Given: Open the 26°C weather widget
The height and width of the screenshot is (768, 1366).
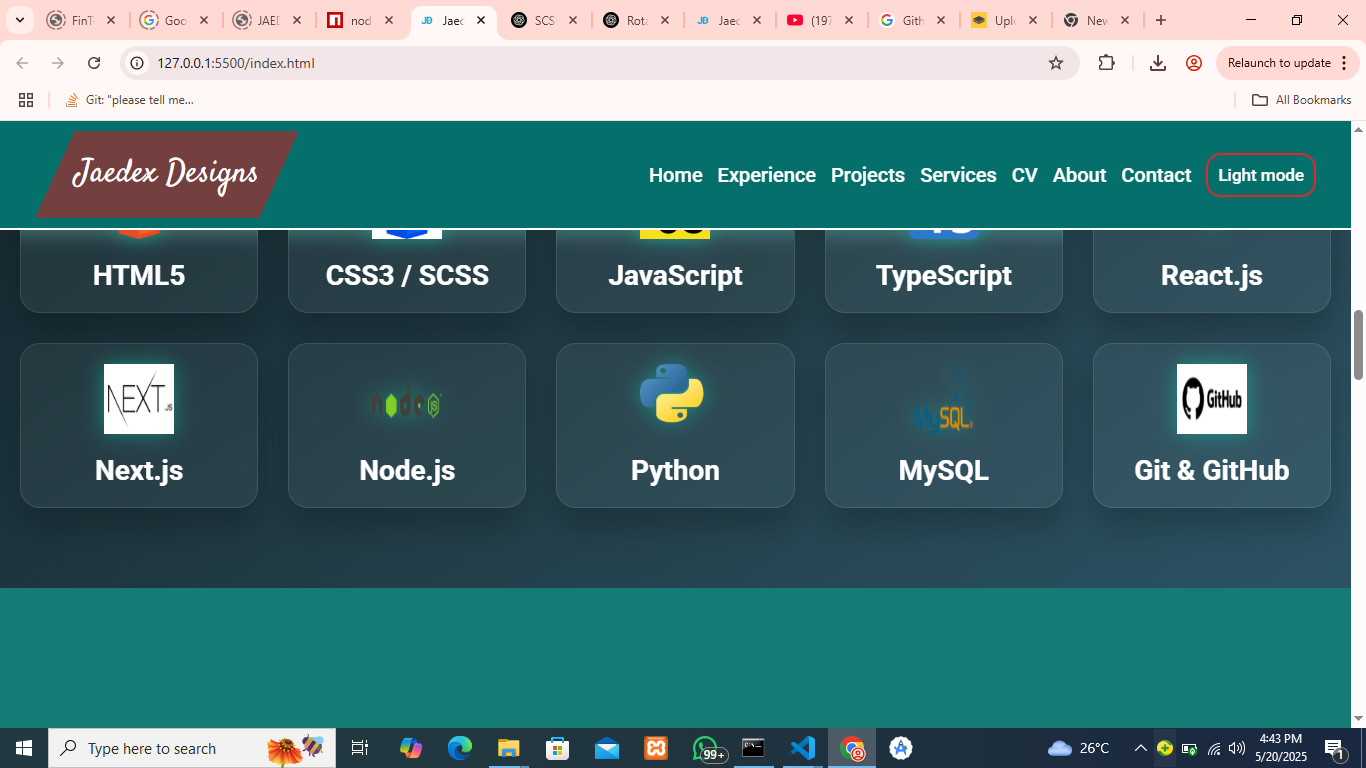Looking at the screenshot, I should tap(1079, 748).
